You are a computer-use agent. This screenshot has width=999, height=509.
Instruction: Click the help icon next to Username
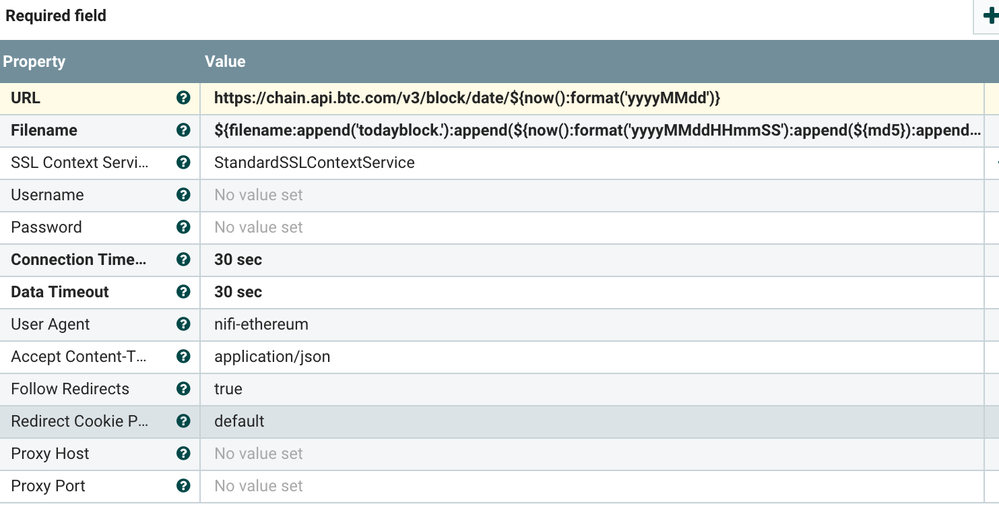click(183, 195)
